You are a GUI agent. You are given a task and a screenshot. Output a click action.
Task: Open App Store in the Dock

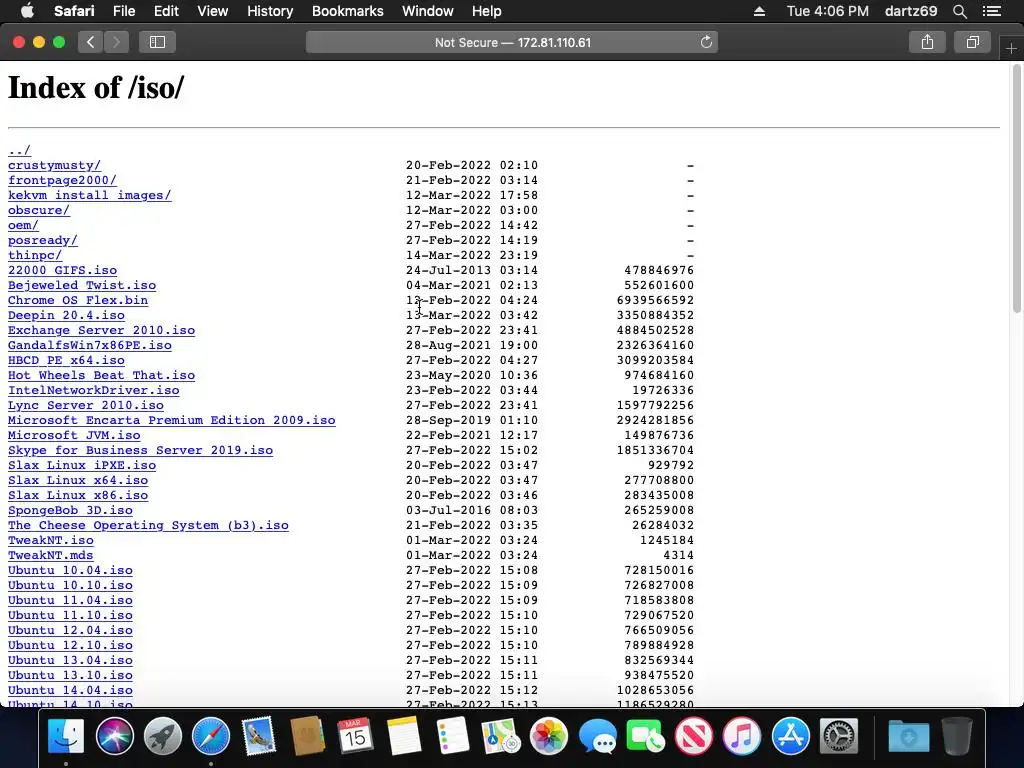[x=790, y=736]
